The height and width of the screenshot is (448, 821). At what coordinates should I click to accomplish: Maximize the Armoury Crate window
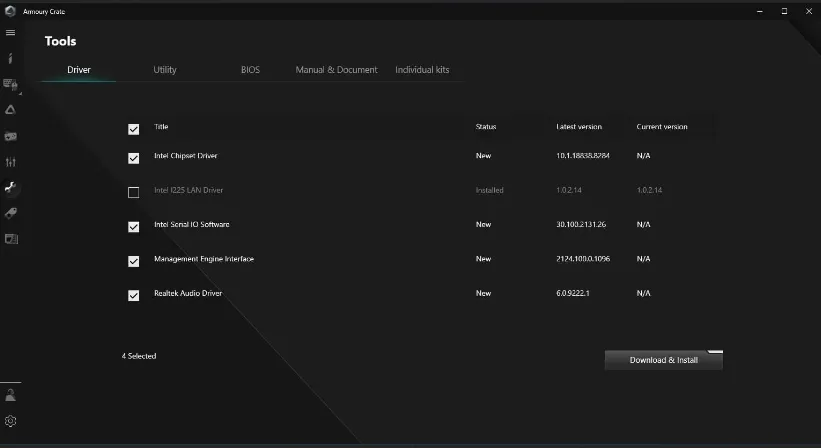point(784,11)
